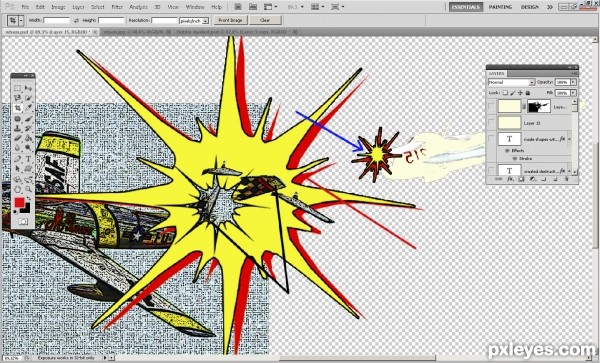Open the Filter menu
The image size is (600, 363).
pos(117,7)
